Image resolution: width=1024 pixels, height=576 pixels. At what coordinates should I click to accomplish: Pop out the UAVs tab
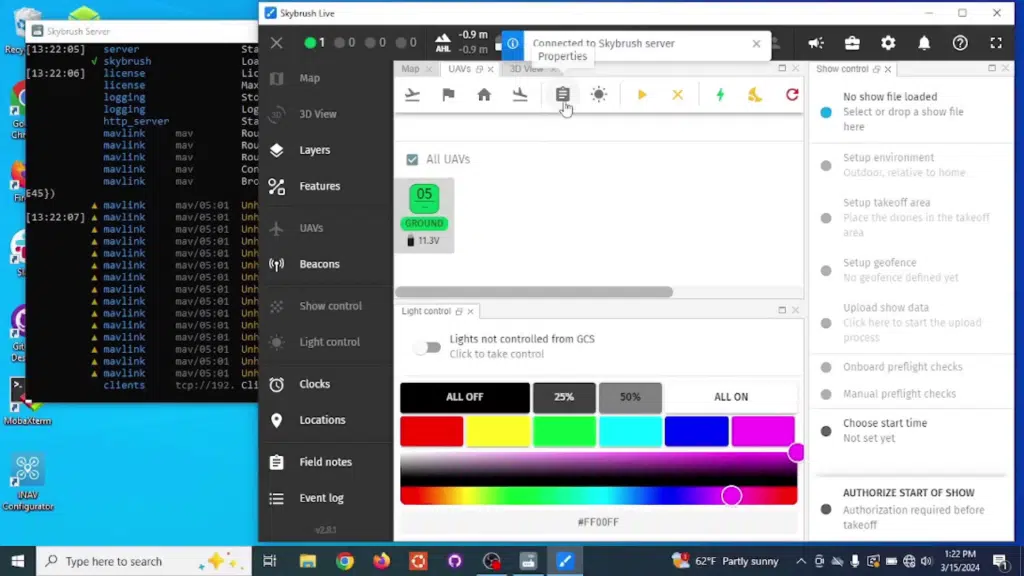pyautogui.click(x=479, y=69)
